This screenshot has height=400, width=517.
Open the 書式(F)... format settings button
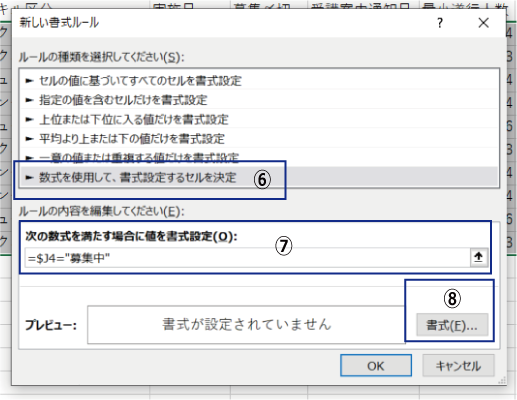[452, 325]
